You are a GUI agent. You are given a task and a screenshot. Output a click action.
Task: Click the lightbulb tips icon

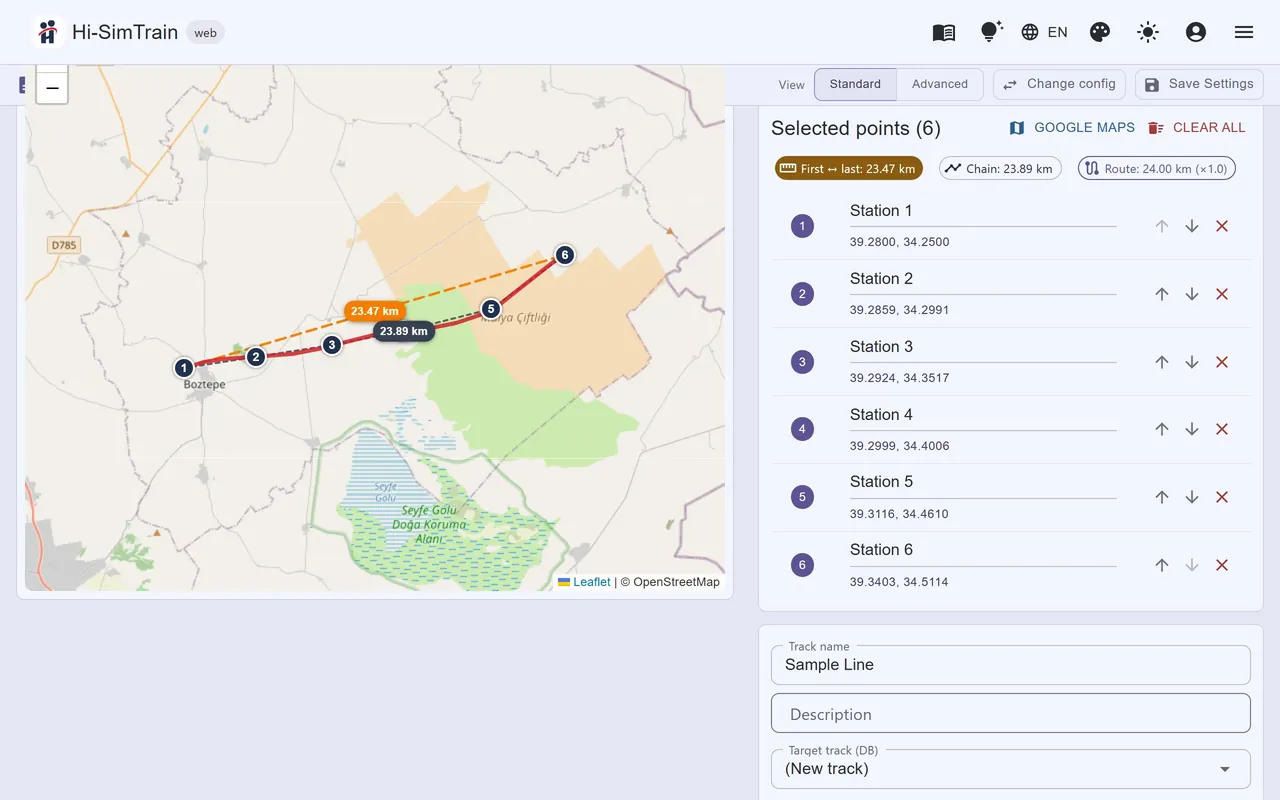point(991,32)
